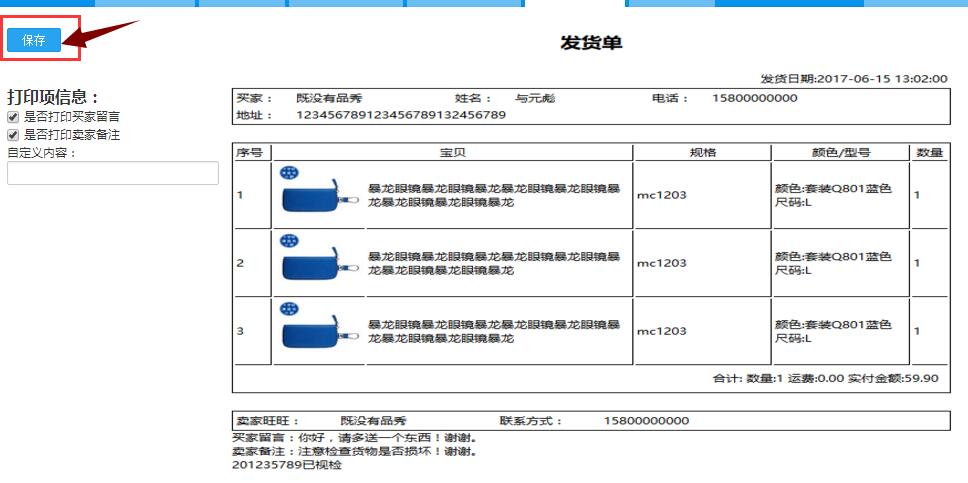Click the 发货单 page title
The image size is (968, 483).
coord(591,43)
